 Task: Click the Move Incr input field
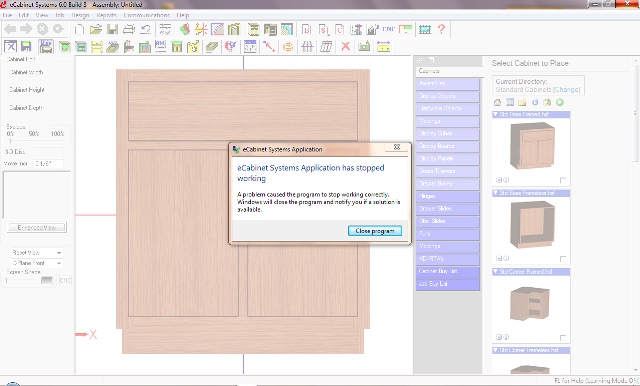coord(49,164)
